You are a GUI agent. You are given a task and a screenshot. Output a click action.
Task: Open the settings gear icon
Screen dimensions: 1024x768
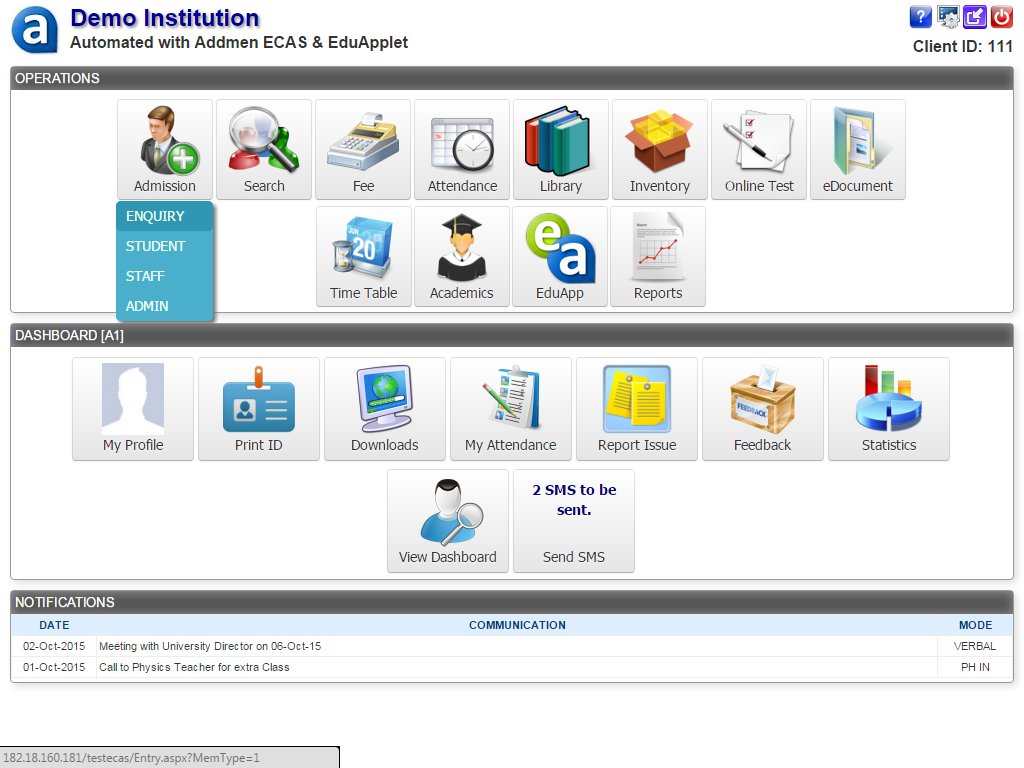click(x=947, y=16)
